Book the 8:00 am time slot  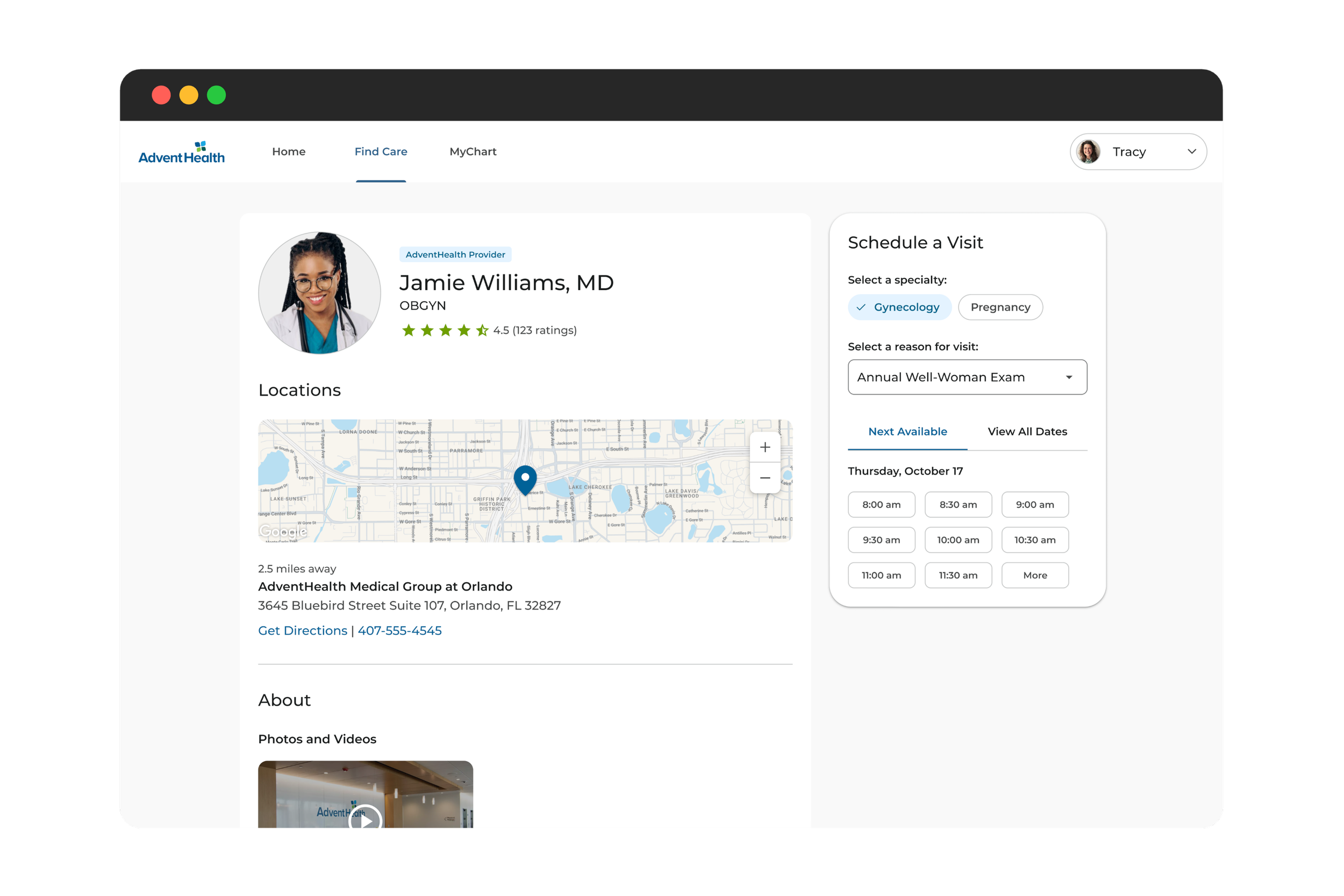(881, 505)
